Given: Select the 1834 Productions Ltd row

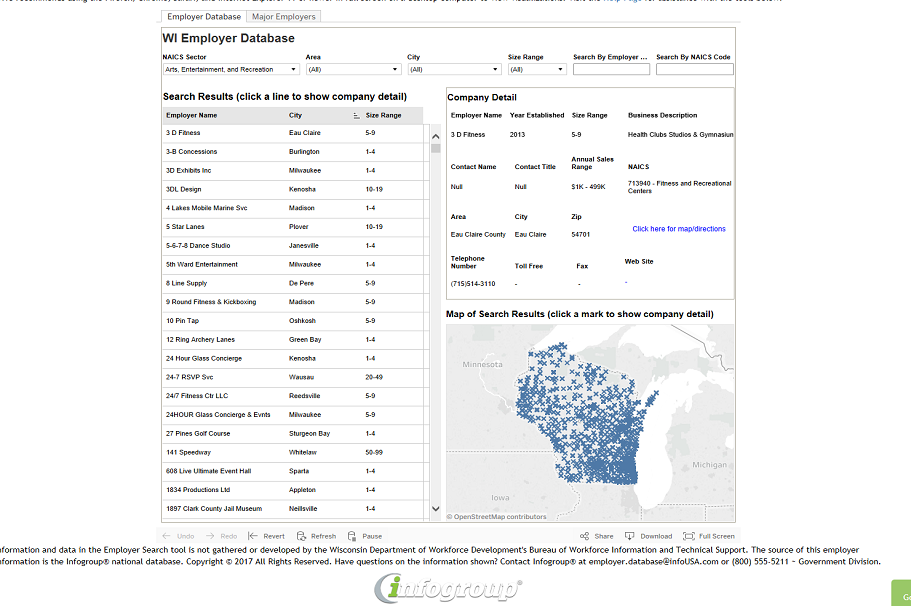Looking at the screenshot, I should point(293,490).
